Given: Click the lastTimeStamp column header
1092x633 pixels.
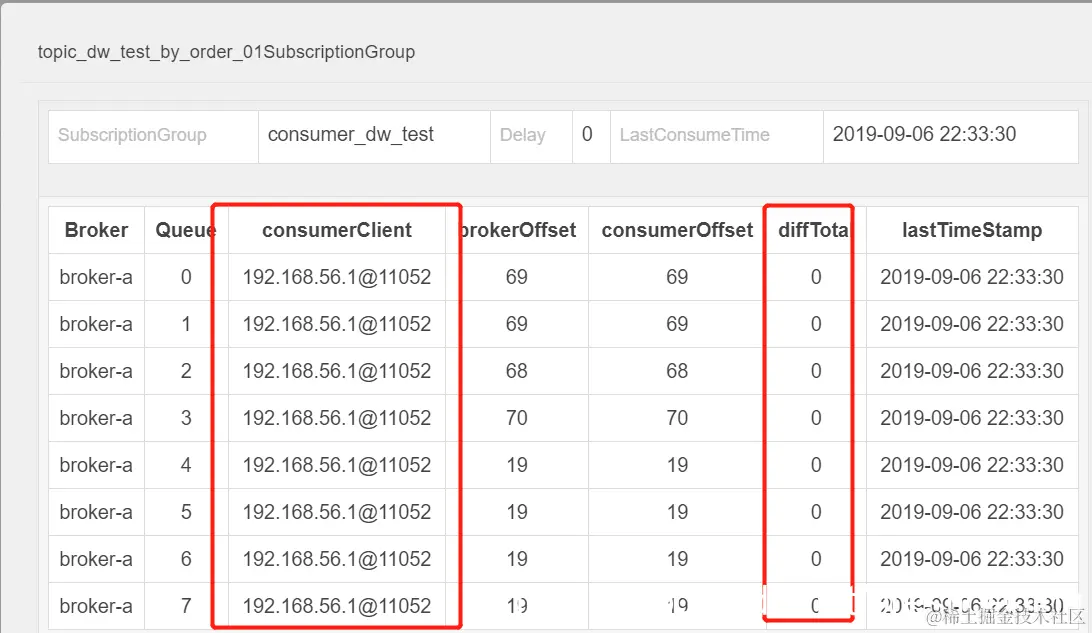Looking at the screenshot, I should pyautogui.click(x=972, y=230).
